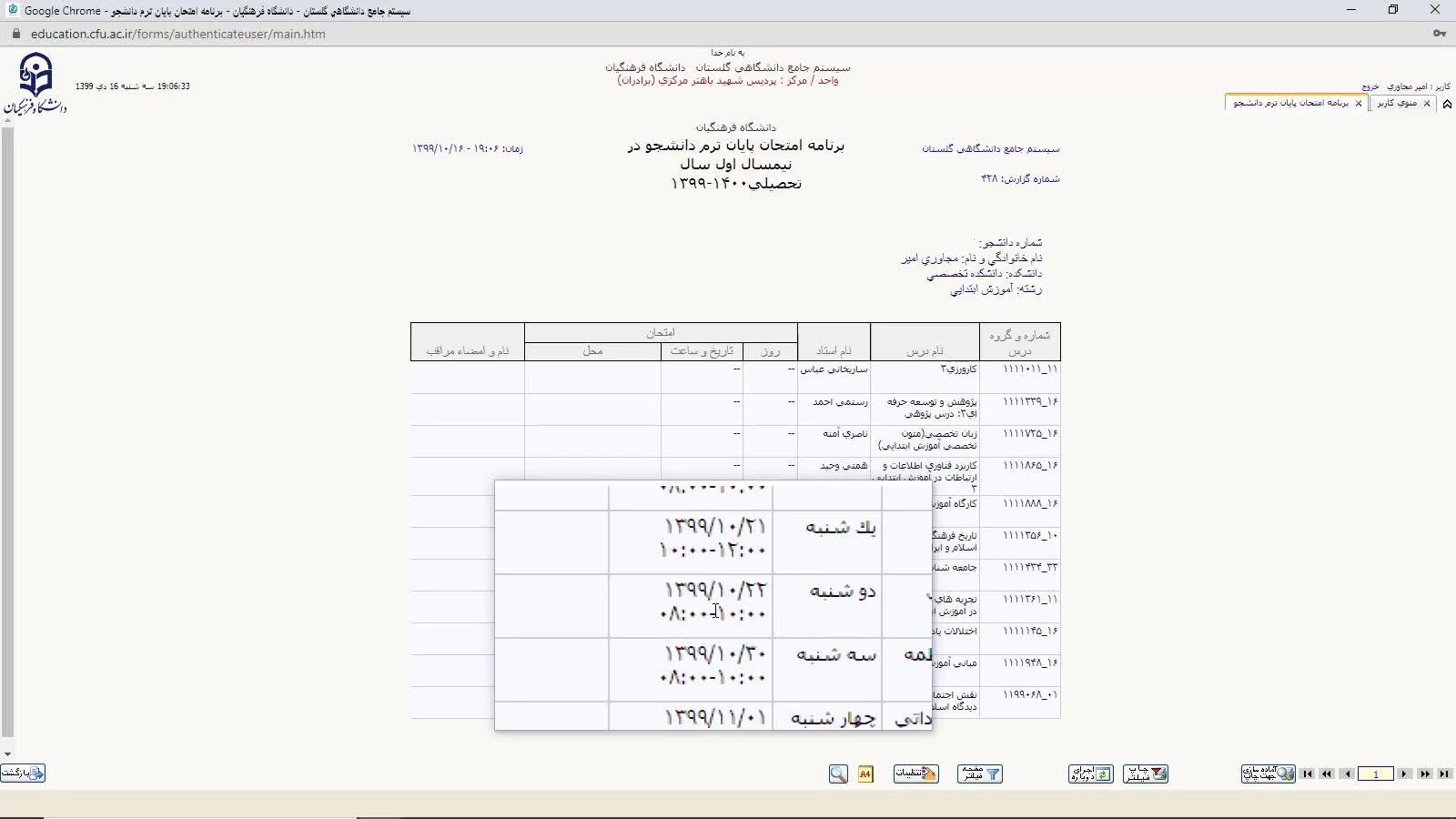Close the exam schedule (برنامه امتحان) tab

(x=1359, y=104)
